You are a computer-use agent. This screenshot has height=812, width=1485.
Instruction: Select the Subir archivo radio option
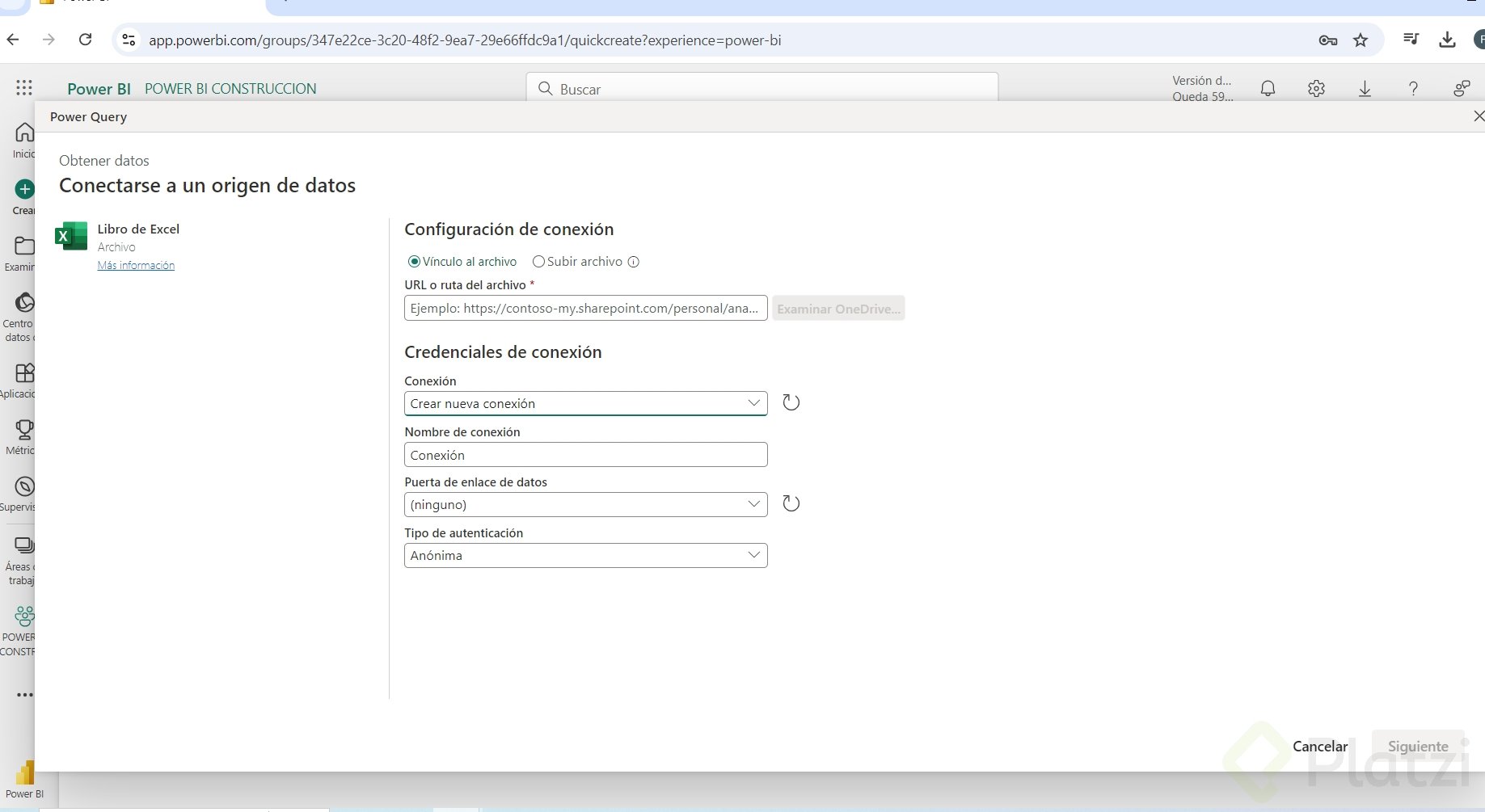tap(538, 262)
